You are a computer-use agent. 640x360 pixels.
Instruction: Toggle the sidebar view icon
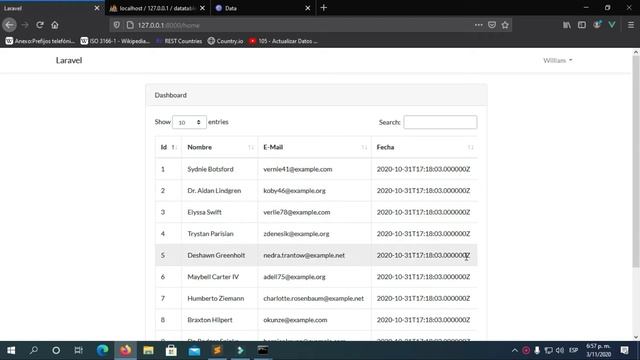582,25
